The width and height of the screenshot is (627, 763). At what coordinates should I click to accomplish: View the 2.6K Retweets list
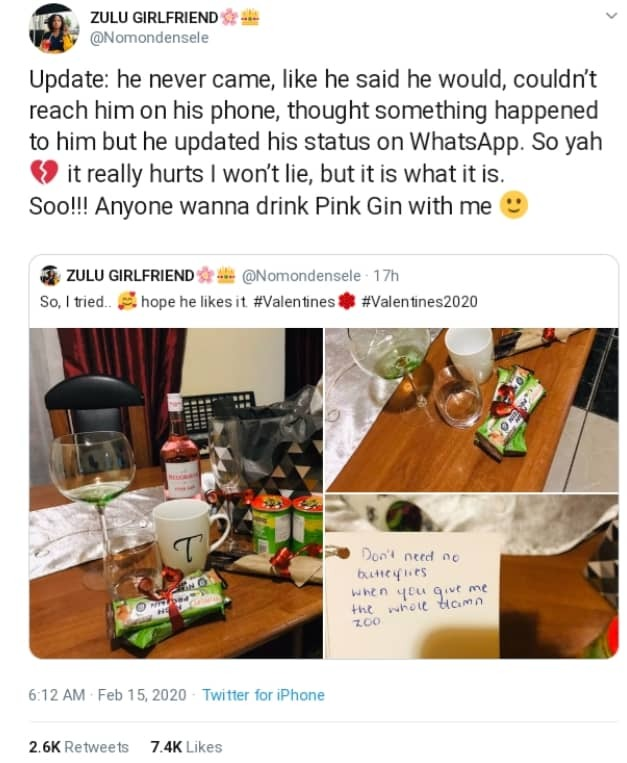[x=79, y=746]
